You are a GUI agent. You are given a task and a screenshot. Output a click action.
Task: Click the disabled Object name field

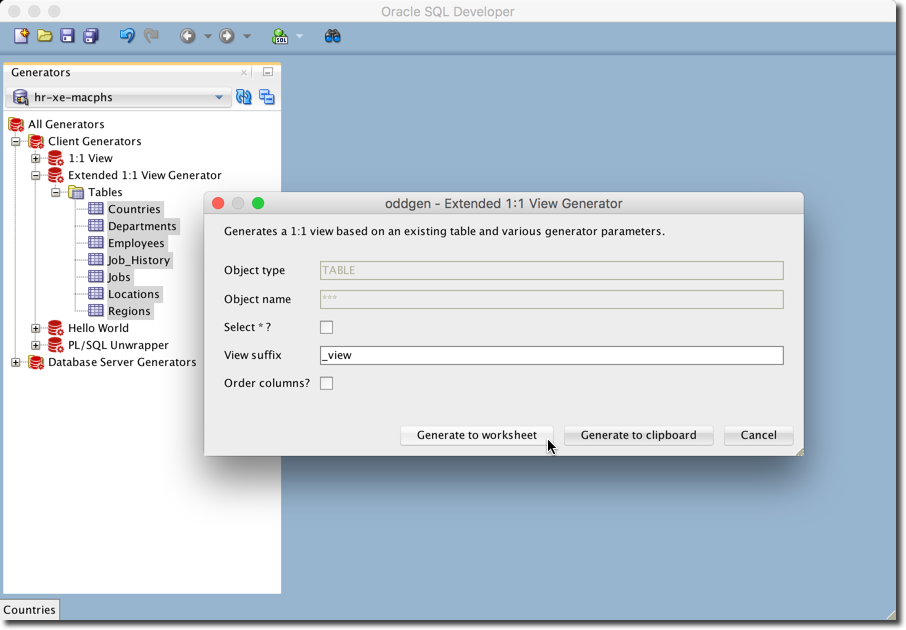(552, 299)
